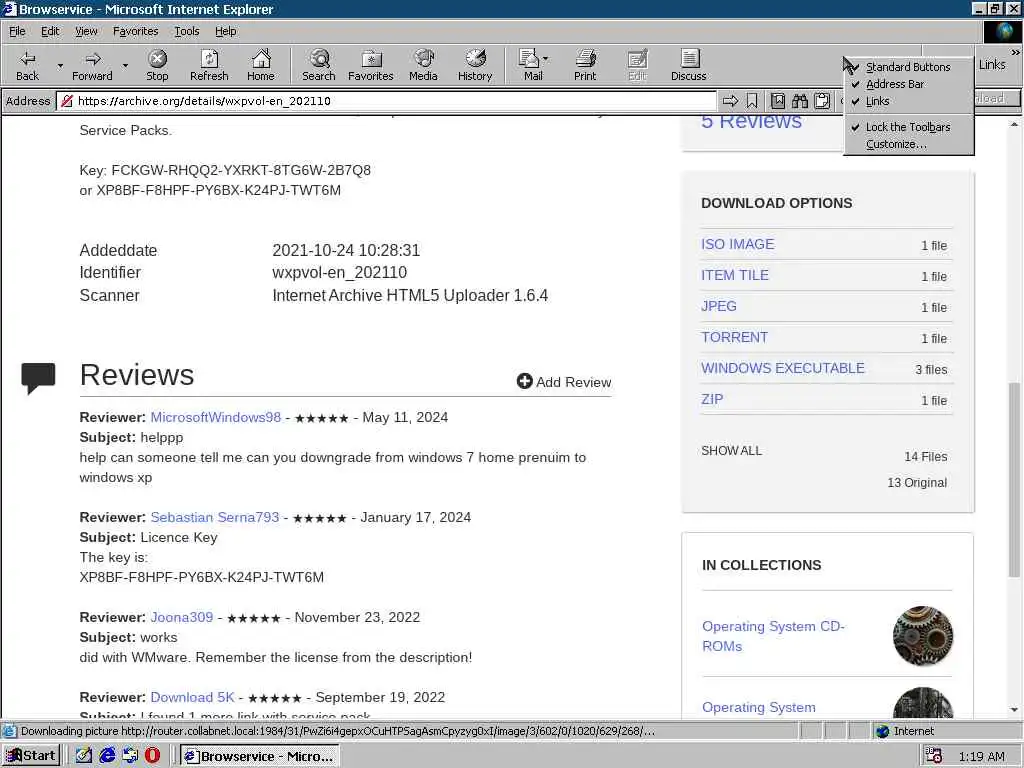Download the ZIP file
This screenshot has width=1024, height=768.
pyautogui.click(x=712, y=399)
